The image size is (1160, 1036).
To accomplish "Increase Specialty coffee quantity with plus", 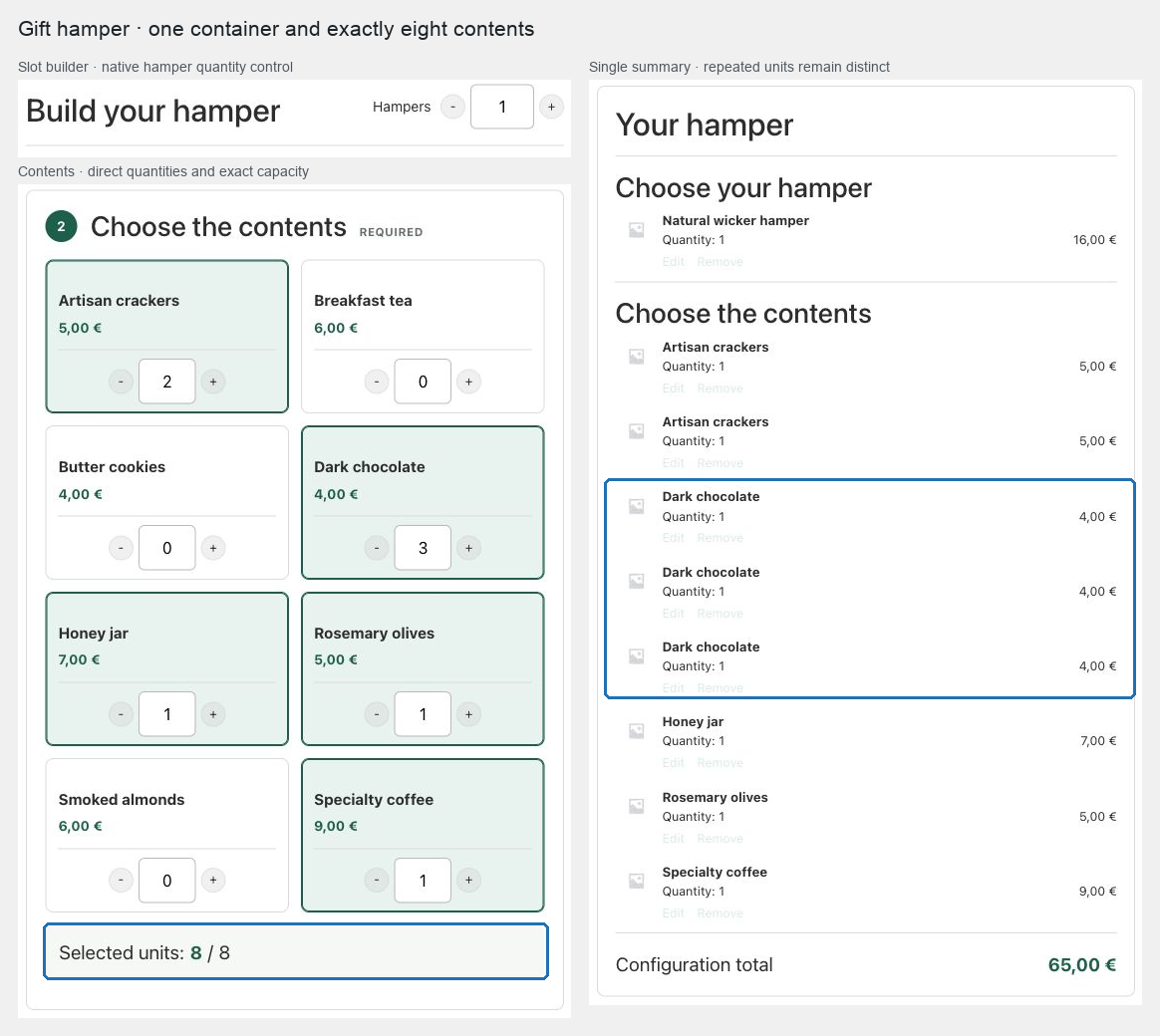I will click(x=468, y=880).
